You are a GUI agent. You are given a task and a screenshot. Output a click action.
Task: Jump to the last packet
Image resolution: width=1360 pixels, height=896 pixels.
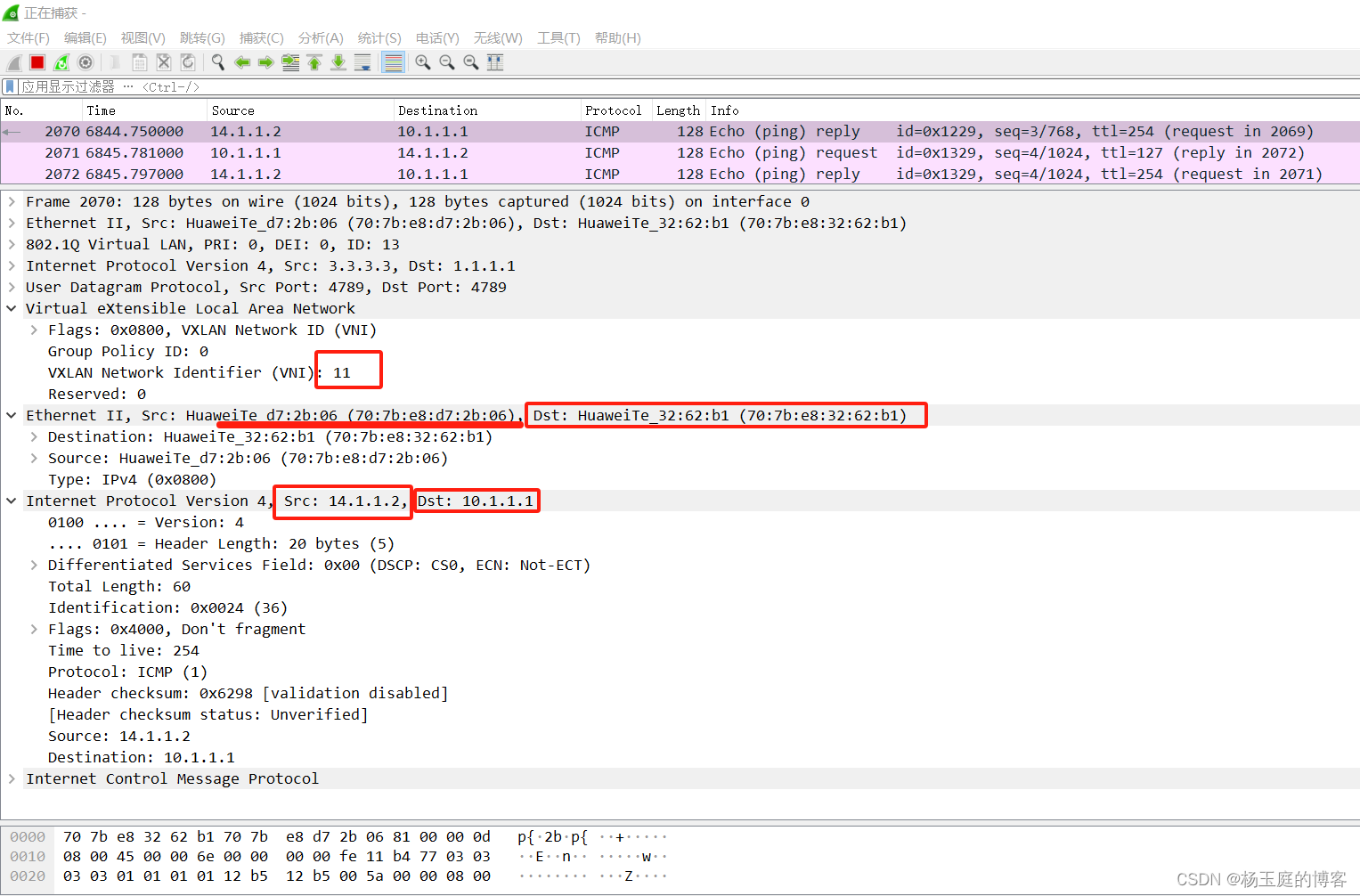(x=338, y=62)
